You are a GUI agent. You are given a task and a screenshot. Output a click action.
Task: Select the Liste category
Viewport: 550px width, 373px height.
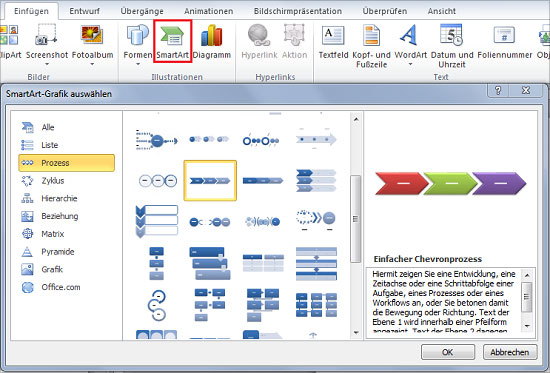pos(66,145)
